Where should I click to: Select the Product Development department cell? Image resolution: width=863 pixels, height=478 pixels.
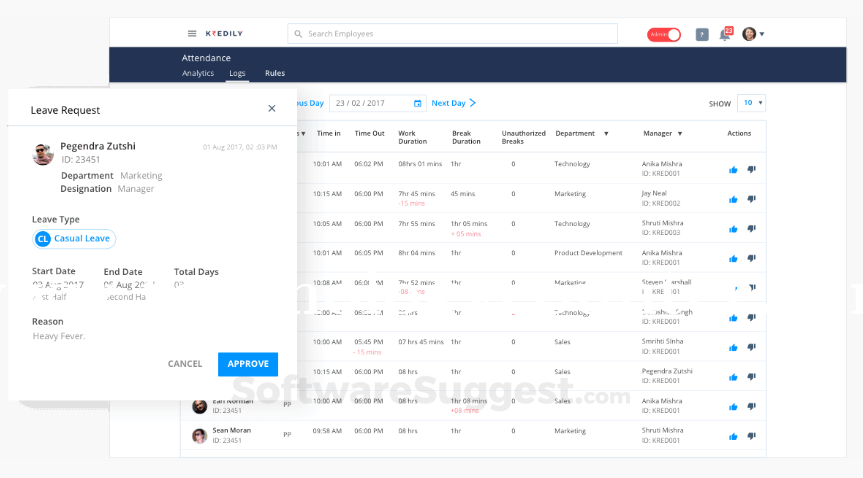pyautogui.click(x=588, y=253)
